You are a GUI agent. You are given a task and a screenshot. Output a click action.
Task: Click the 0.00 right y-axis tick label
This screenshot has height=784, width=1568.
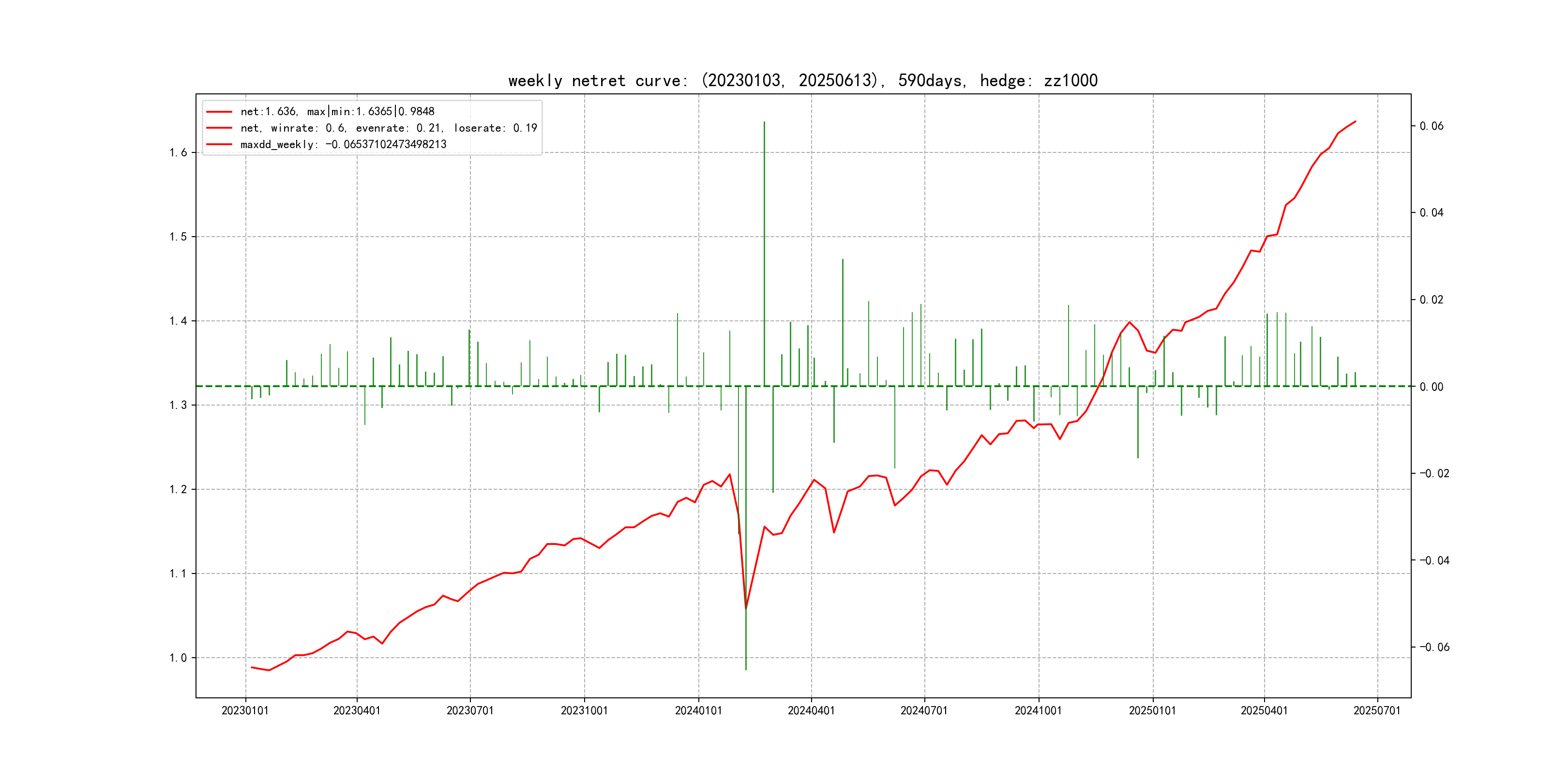(1431, 387)
